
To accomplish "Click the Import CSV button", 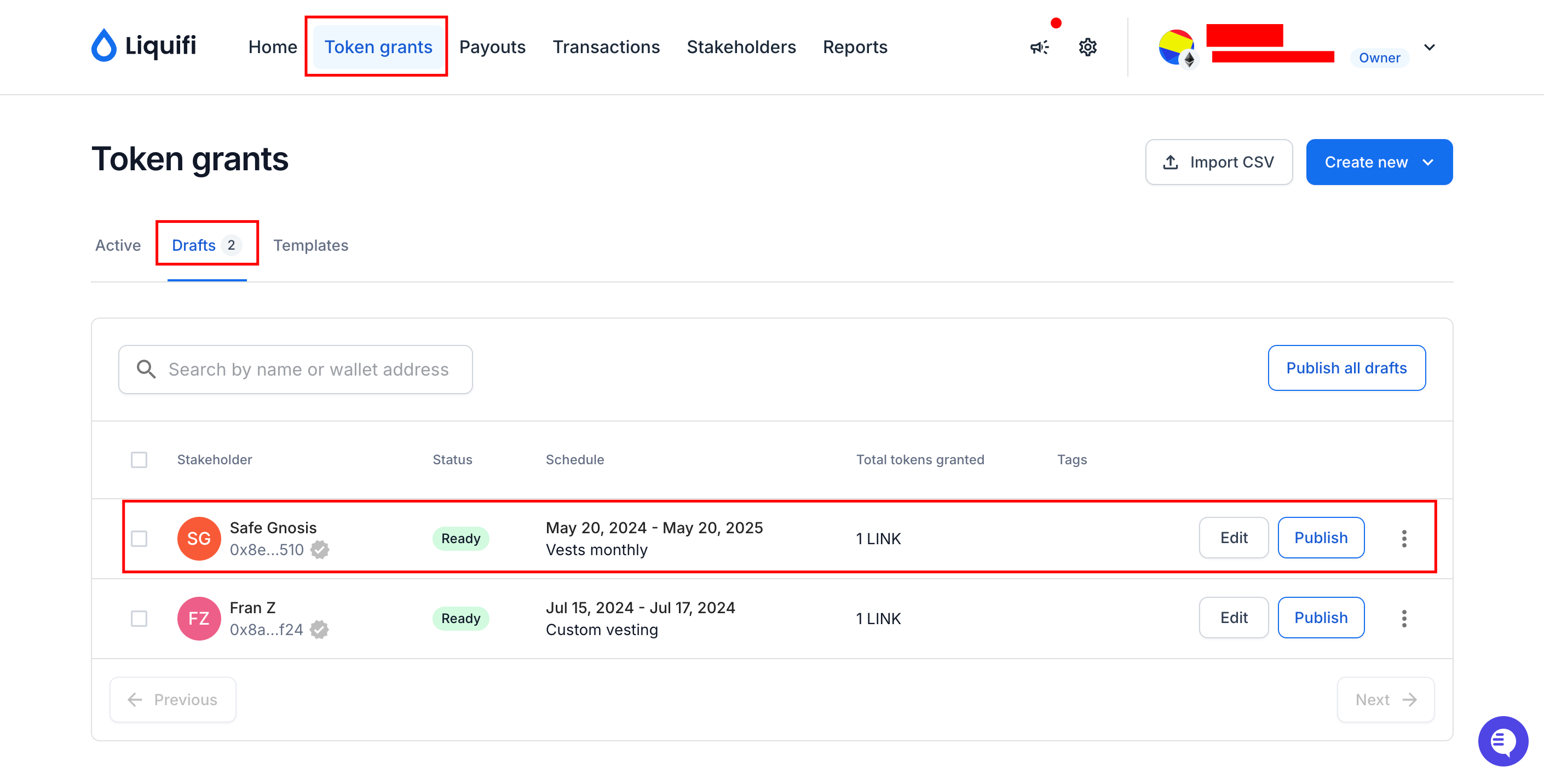I will coord(1219,162).
